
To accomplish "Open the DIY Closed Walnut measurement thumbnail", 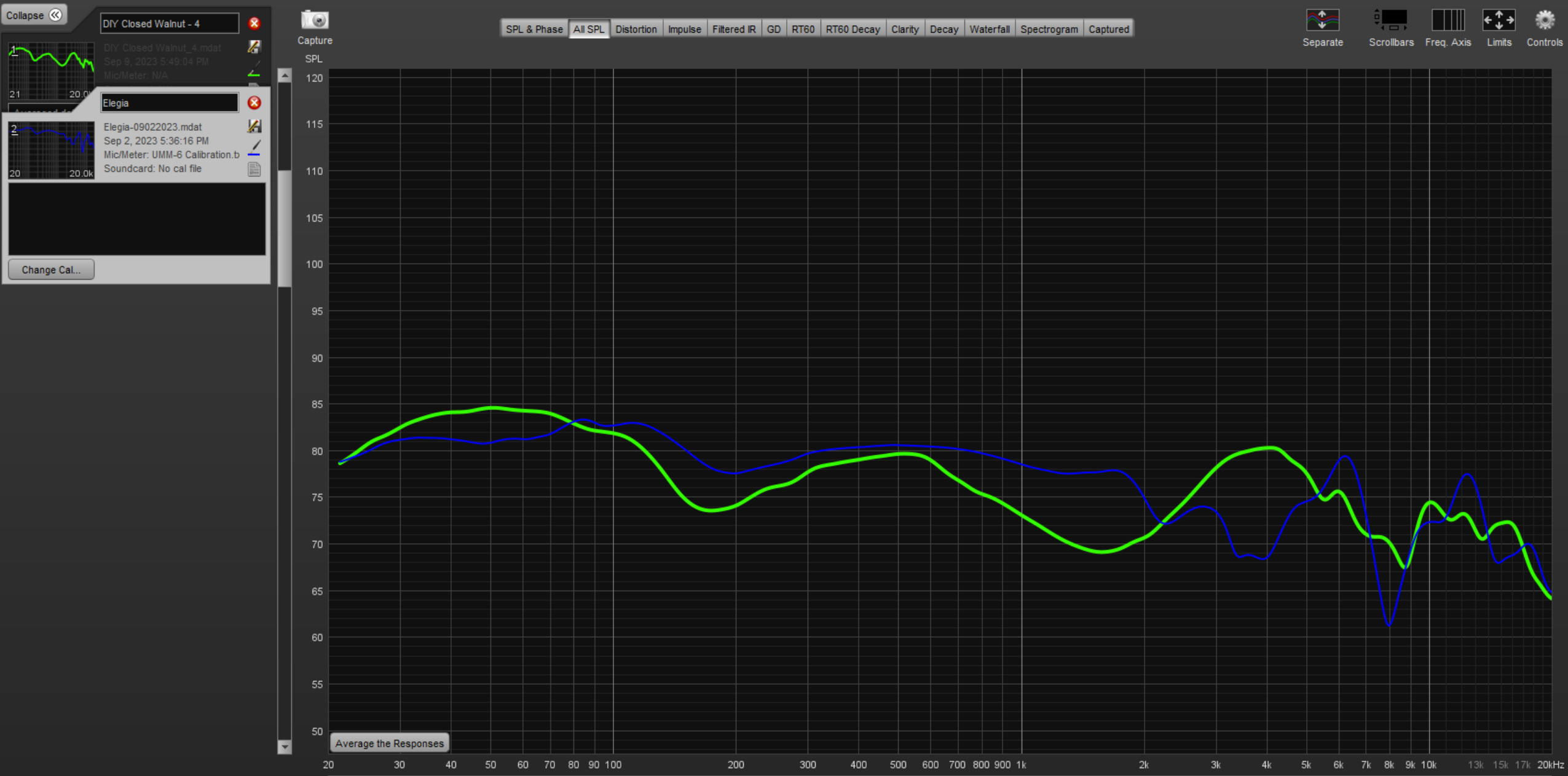I will [51, 71].
